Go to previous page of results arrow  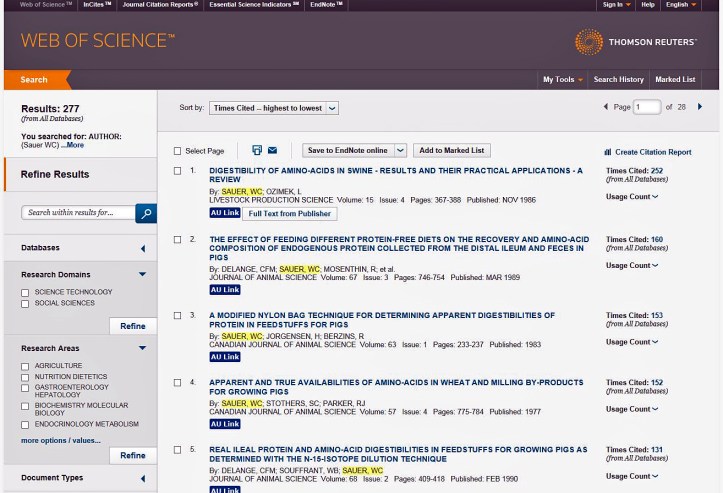click(605, 107)
